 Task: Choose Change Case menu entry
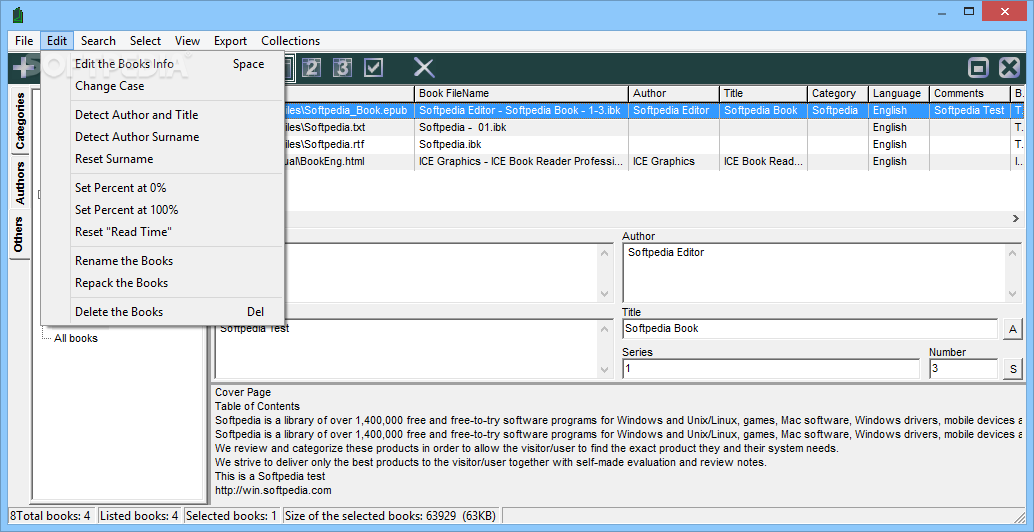(x=163, y=86)
